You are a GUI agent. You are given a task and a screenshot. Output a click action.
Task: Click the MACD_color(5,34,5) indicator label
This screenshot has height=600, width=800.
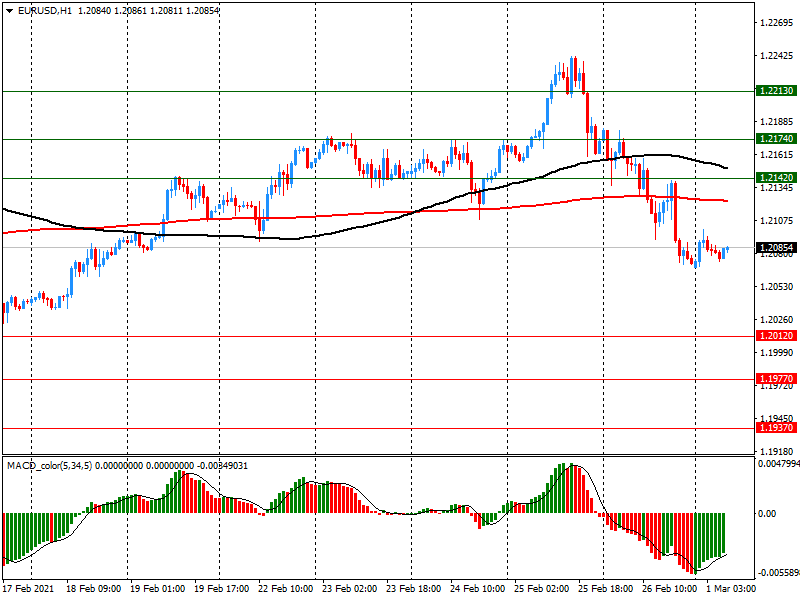point(49,466)
